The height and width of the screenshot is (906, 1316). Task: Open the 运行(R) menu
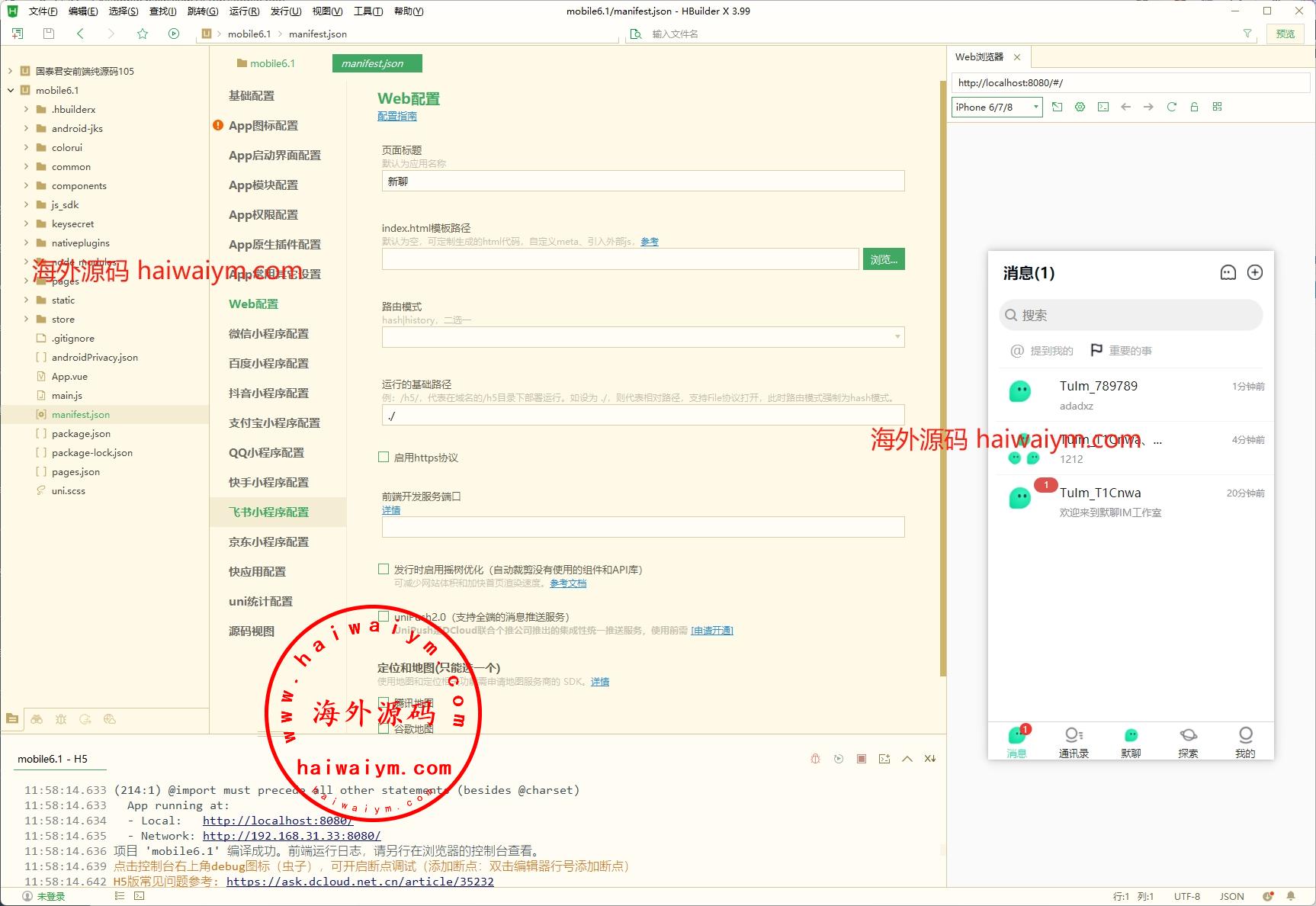[244, 11]
